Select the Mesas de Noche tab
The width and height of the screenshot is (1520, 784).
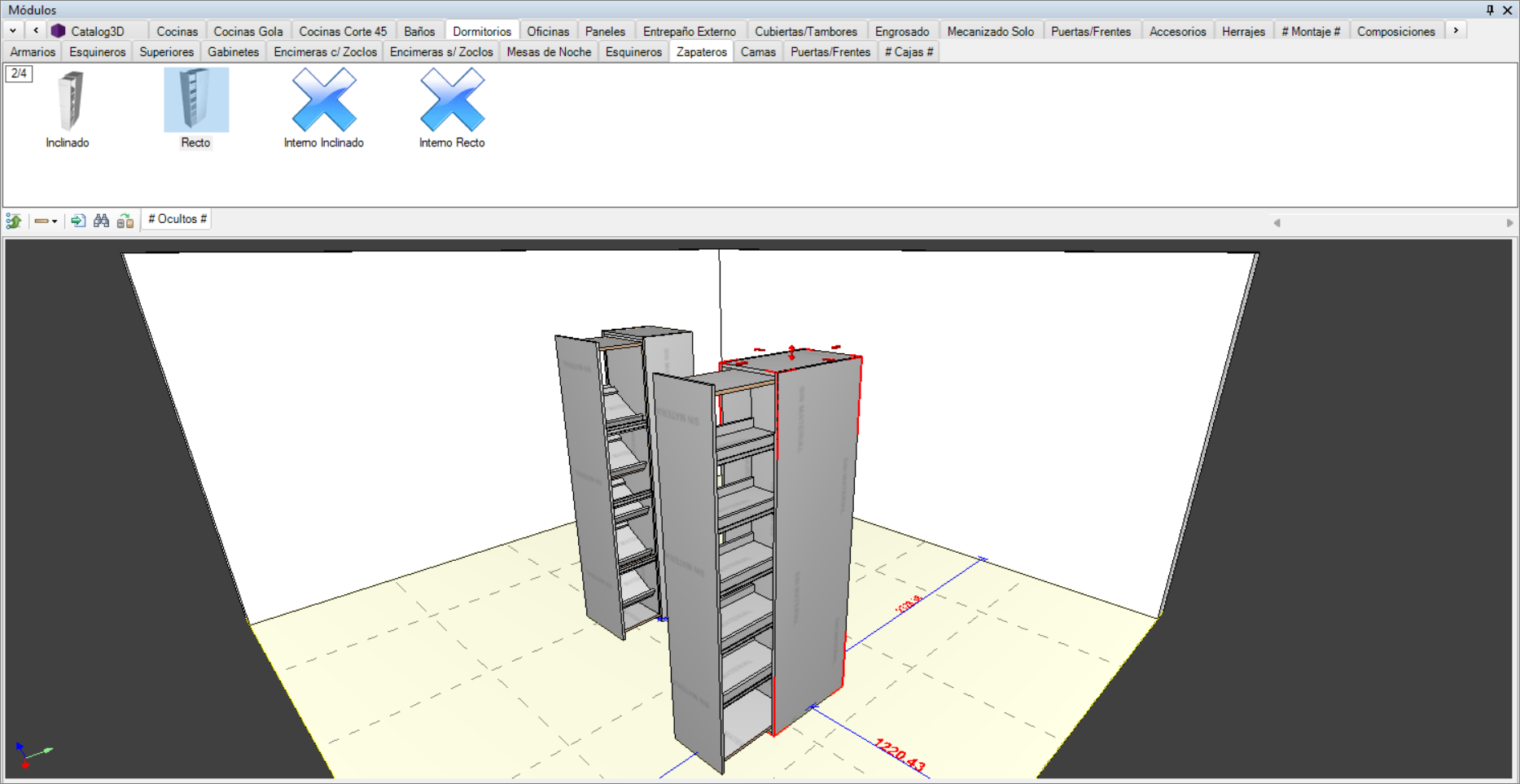[x=549, y=51]
